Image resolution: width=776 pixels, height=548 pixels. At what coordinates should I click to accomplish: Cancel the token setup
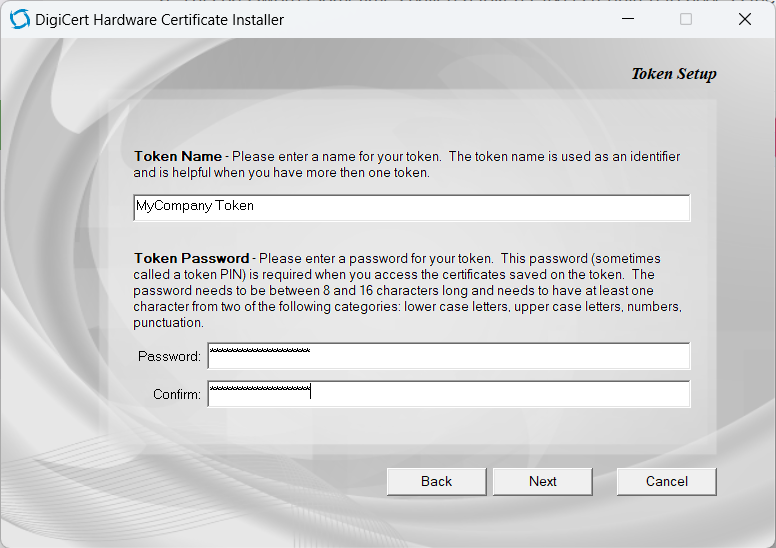click(667, 482)
